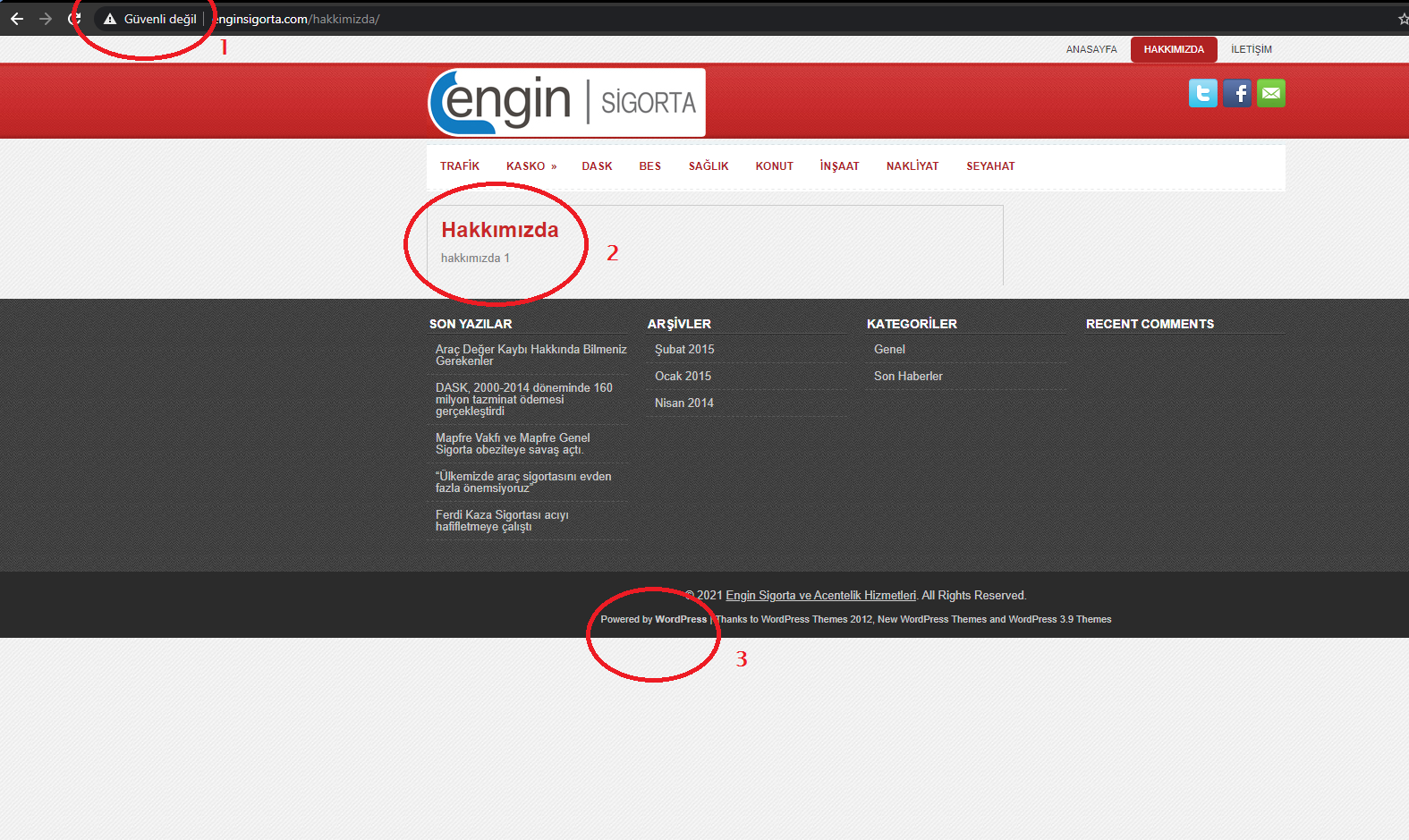Select the HAKKIMIZDA top menu tab
This screenshot has height=840, width=1409.
[1174, 49]
